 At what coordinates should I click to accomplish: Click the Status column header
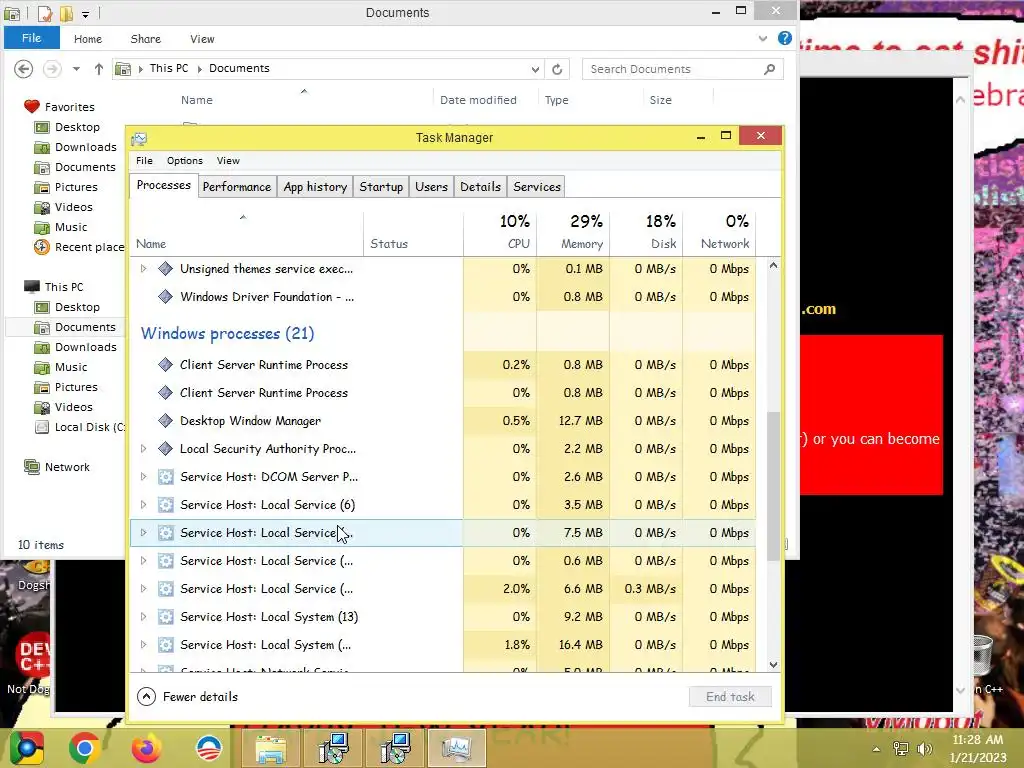coord(413,232)
